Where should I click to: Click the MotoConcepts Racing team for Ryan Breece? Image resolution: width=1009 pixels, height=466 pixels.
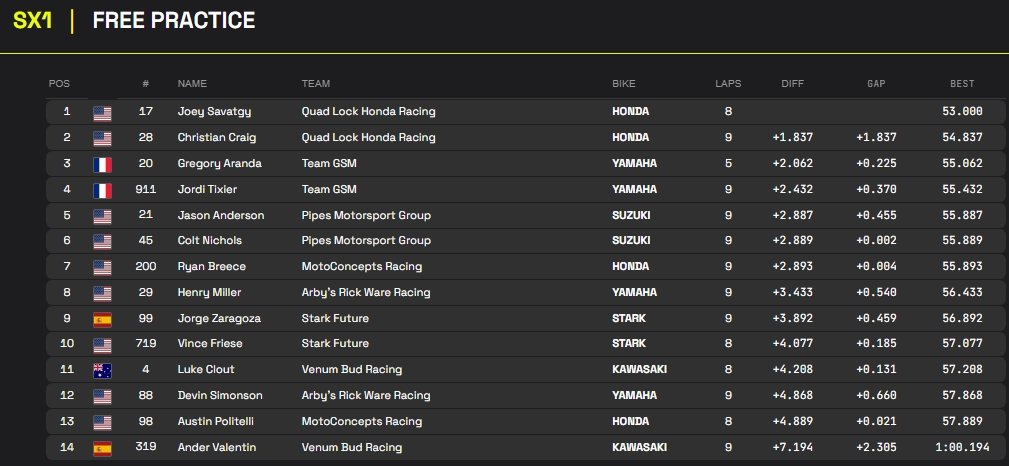[361, 267]
